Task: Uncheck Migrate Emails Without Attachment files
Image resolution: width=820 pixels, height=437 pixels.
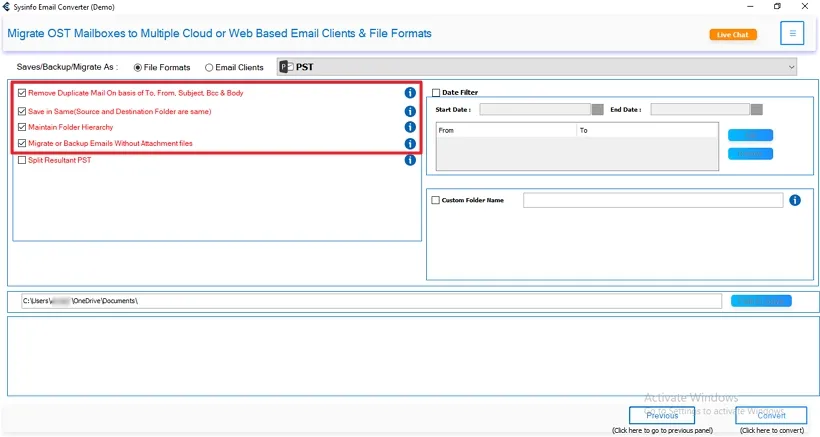Action: pos(22,143)
